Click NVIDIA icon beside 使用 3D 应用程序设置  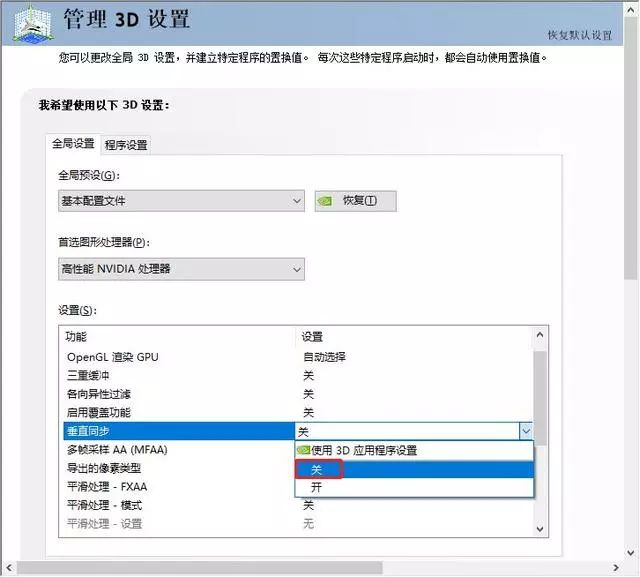303,450
